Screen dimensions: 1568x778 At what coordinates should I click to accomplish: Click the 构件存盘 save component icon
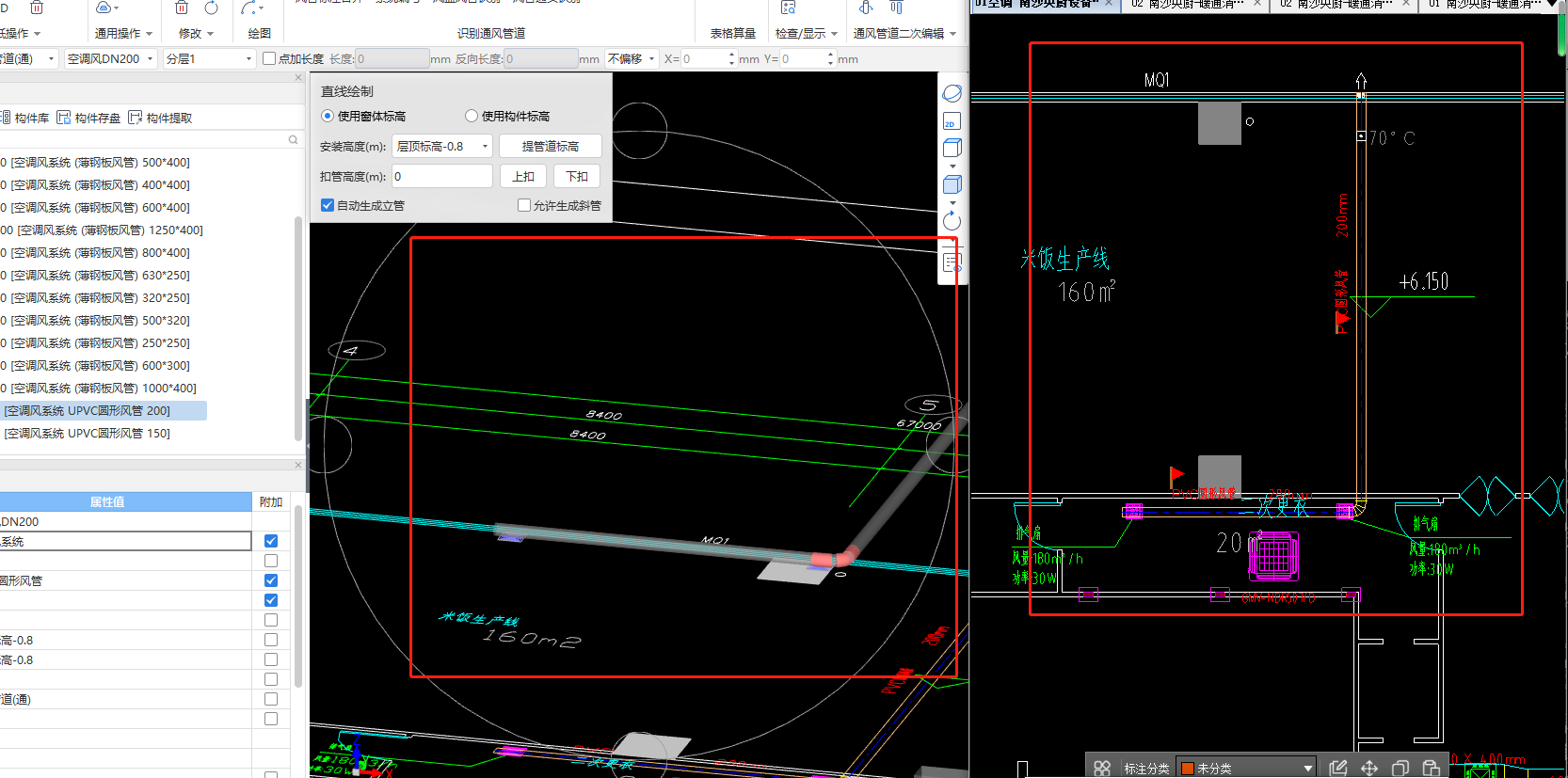pyautogui.click(x=64, y=118)
